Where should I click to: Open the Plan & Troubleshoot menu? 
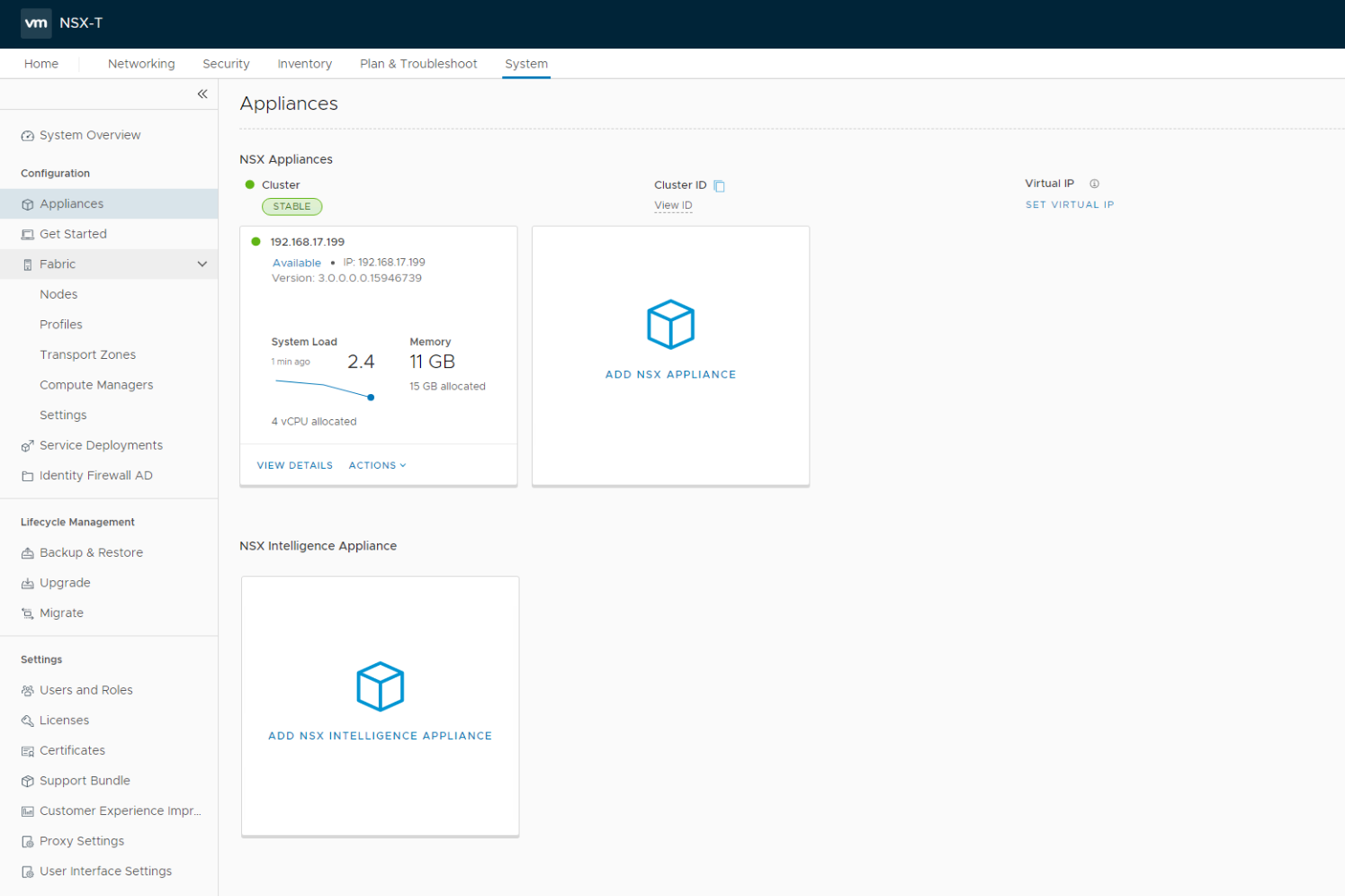pos(417,63)
